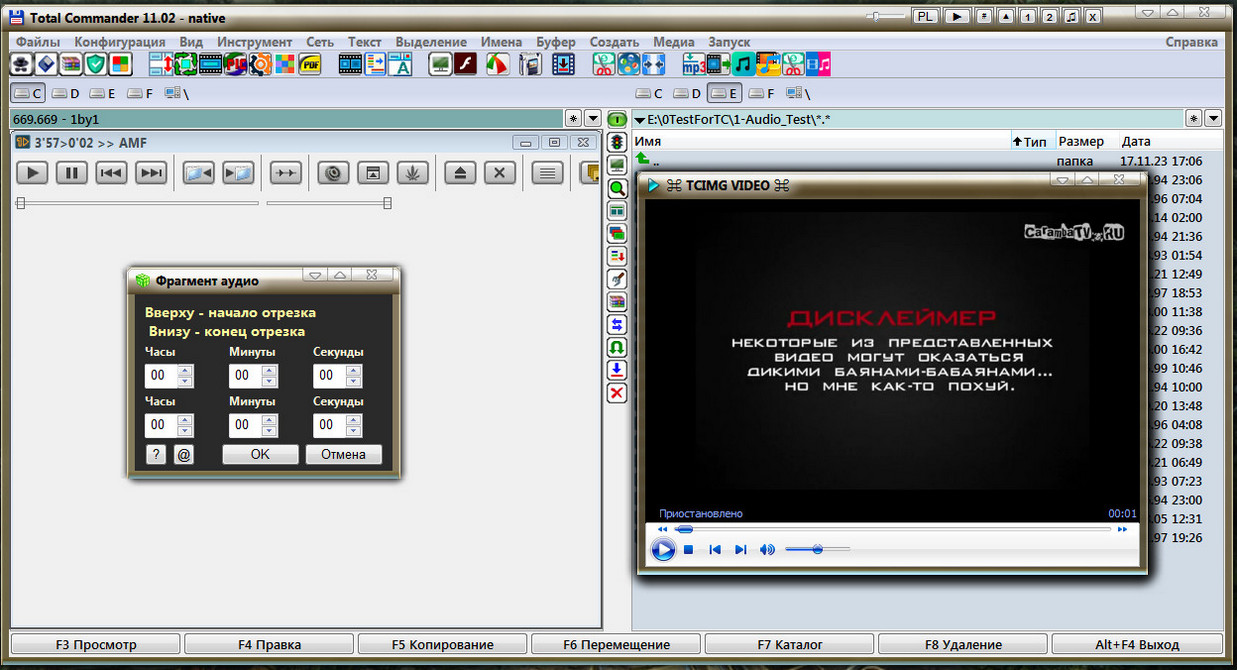Click the Flash icon in the toolbar
Screen dimensions: 1237x670
tap(465, 65)
